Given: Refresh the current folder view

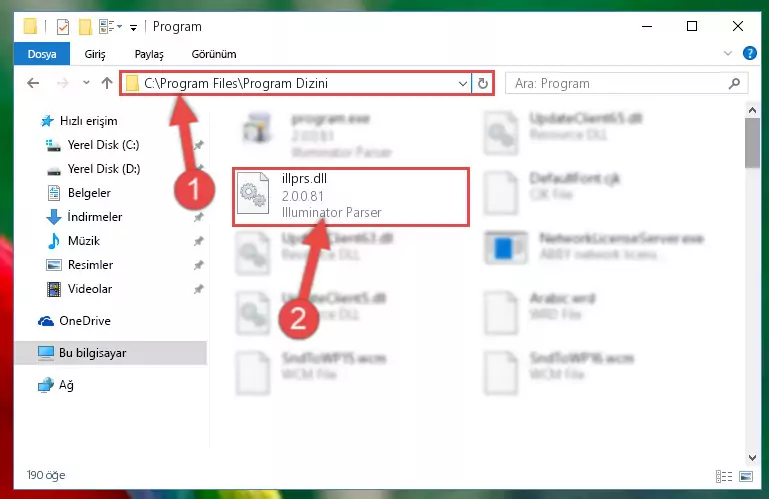Looking at the screenshot, I should [x=483, y=84].
